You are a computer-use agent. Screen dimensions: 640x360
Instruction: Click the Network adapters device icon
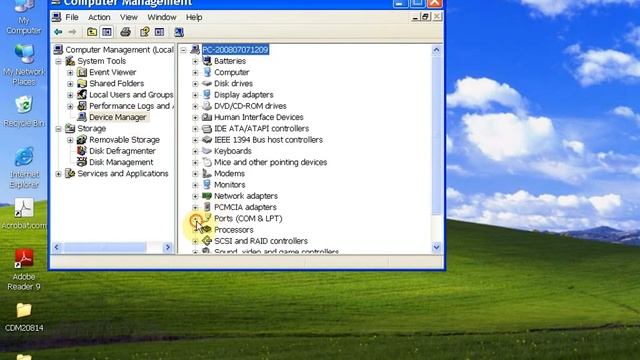pos(207,196)
